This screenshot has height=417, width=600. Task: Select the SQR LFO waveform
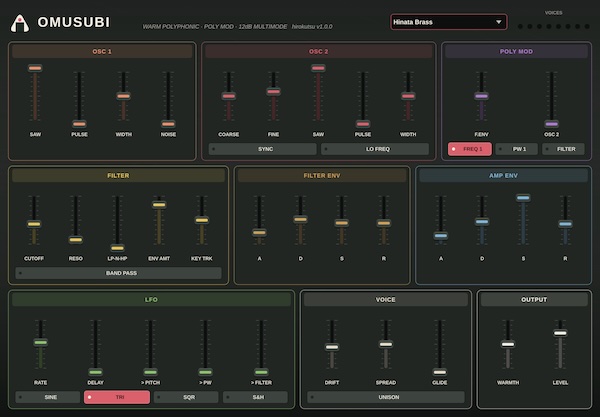(x=186, y=397)
